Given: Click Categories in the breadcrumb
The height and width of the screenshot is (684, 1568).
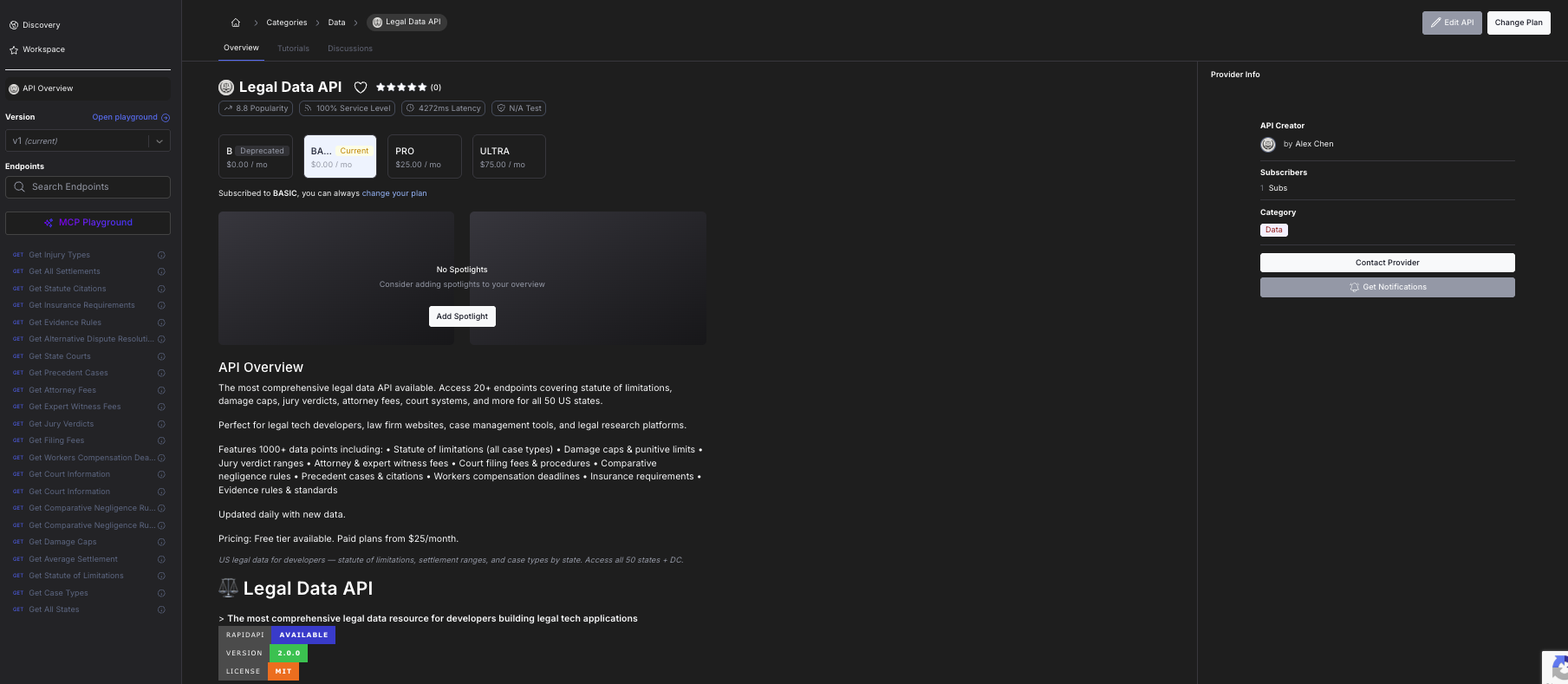Looking at the screenshot, I should [286, 23].
